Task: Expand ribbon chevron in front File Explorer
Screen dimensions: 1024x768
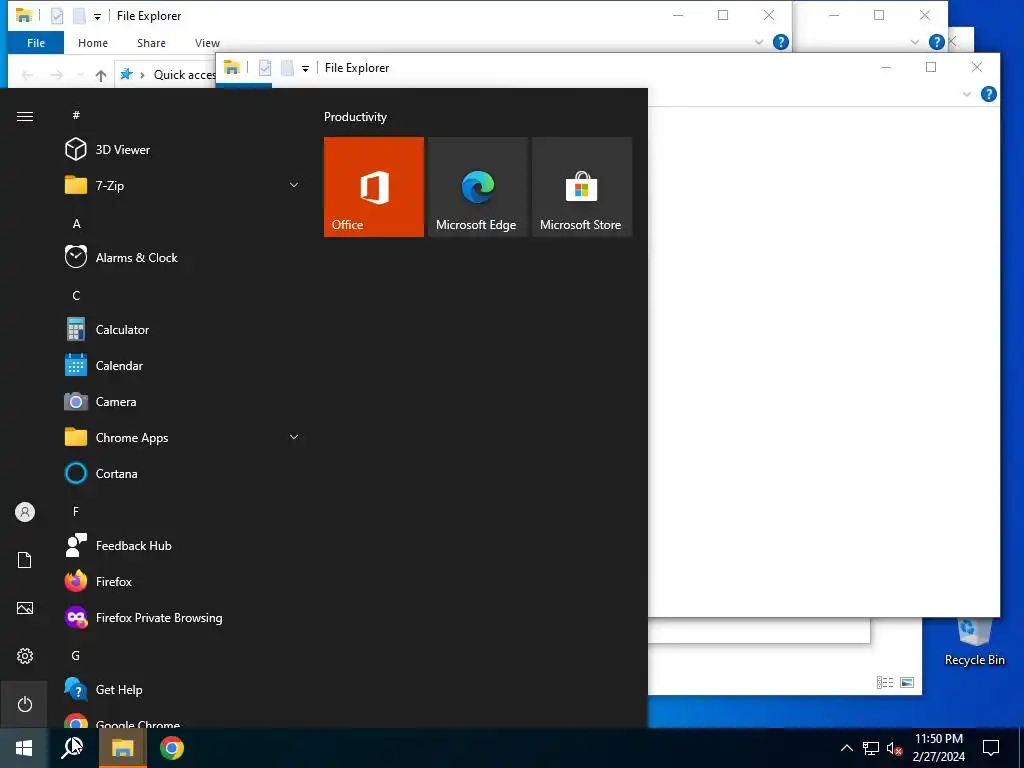Action: coord(967,95)
